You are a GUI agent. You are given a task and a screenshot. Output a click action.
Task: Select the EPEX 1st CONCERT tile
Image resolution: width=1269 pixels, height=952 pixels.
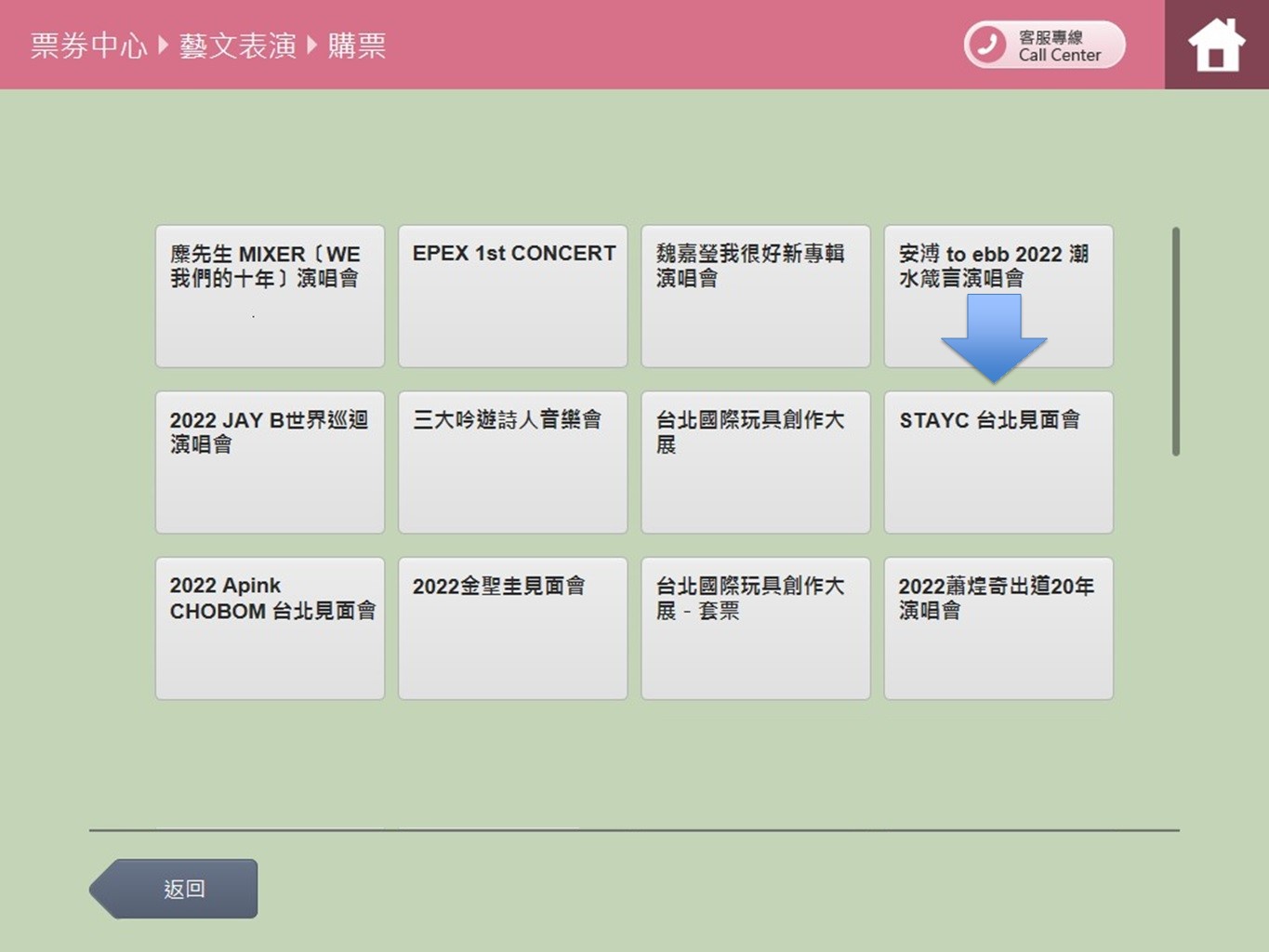(x=512, y=296)
